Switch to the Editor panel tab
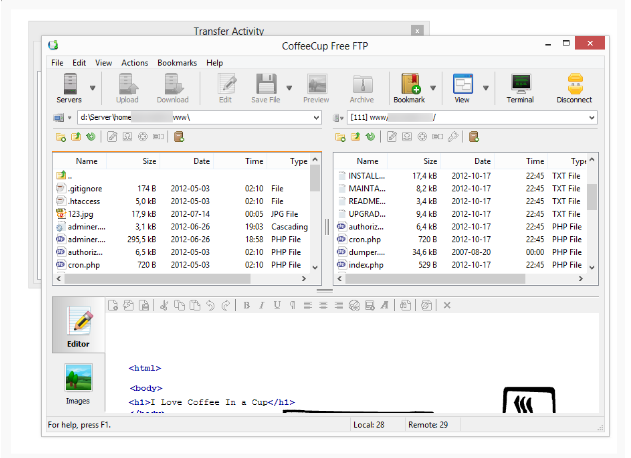 click(x=78, y=326)
